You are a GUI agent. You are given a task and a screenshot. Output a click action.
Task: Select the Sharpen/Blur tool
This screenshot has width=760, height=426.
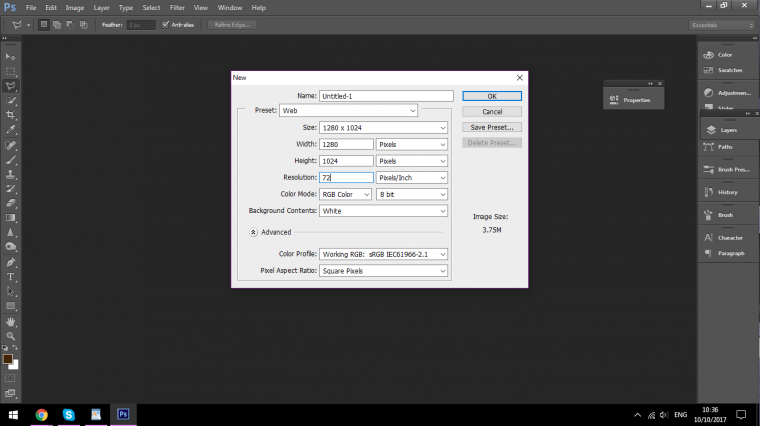(x=10, y=232)
